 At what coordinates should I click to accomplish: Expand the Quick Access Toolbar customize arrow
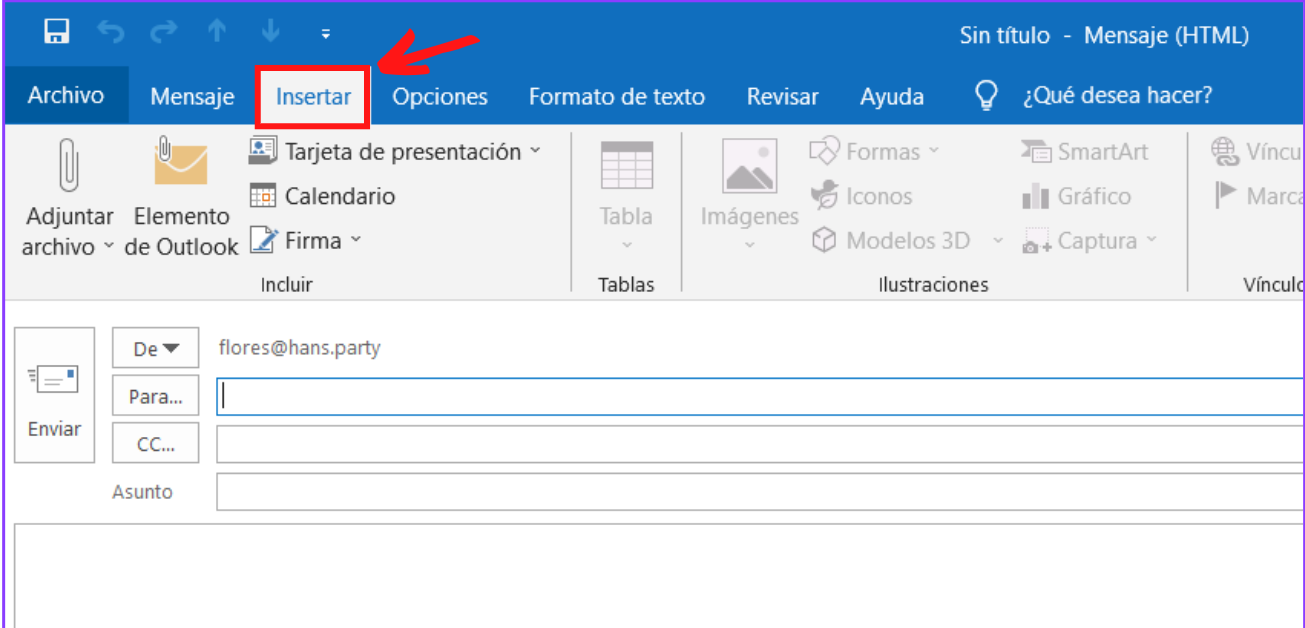[325, 35]
